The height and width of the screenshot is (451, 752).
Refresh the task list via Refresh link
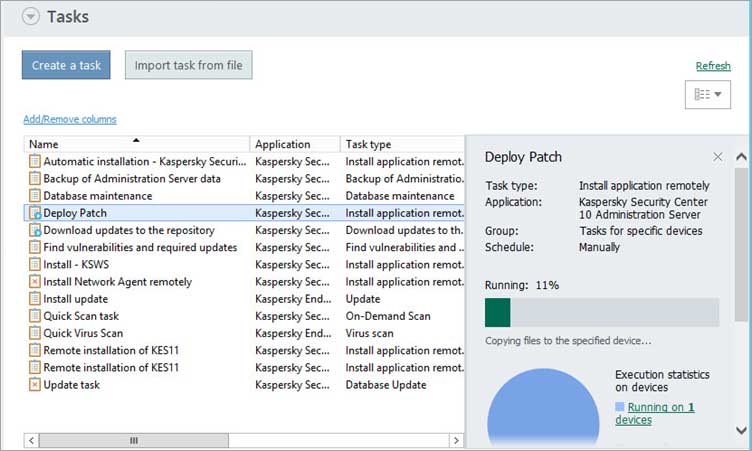point(713,66)
